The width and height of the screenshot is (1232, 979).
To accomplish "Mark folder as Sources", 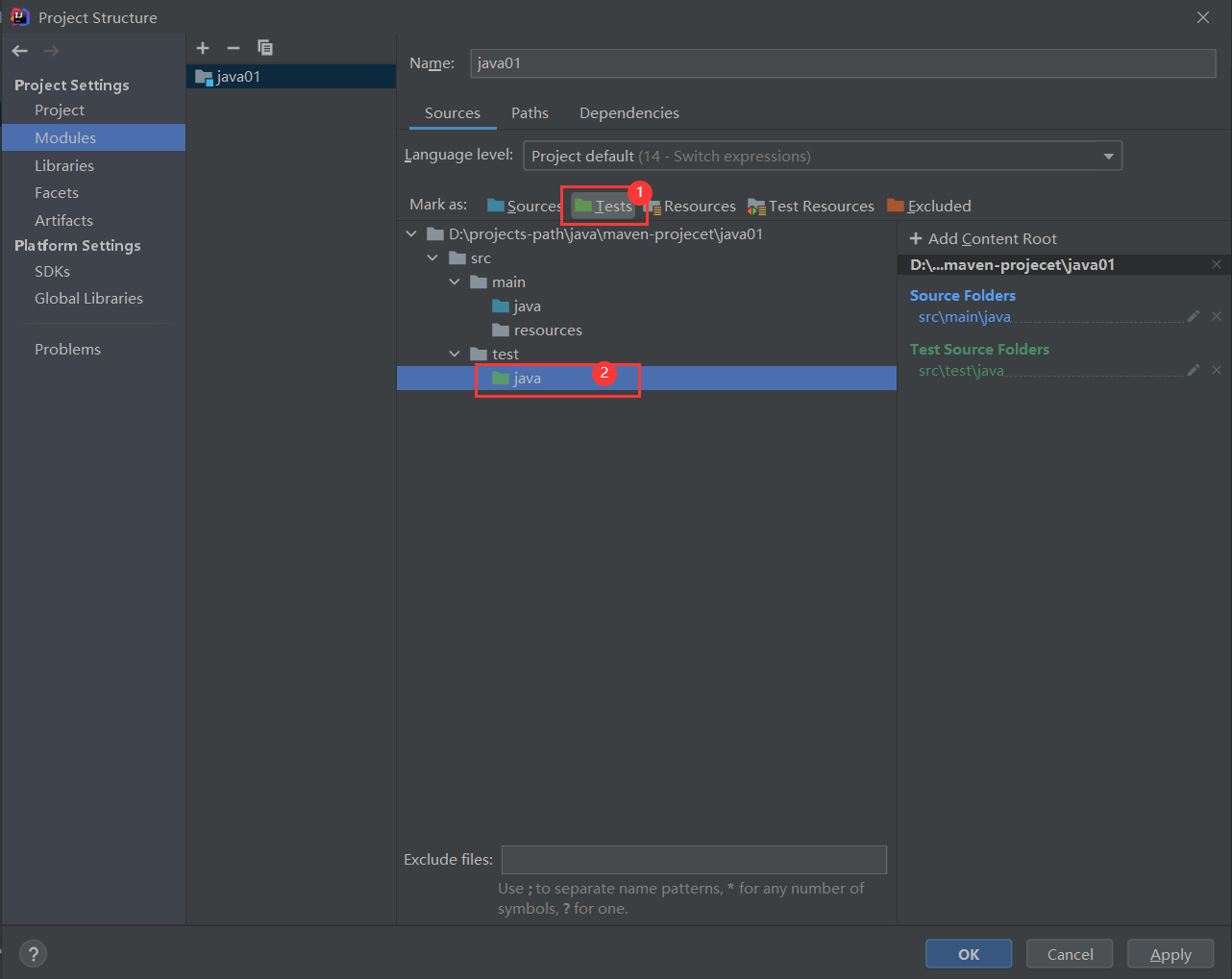I will 525,206.
